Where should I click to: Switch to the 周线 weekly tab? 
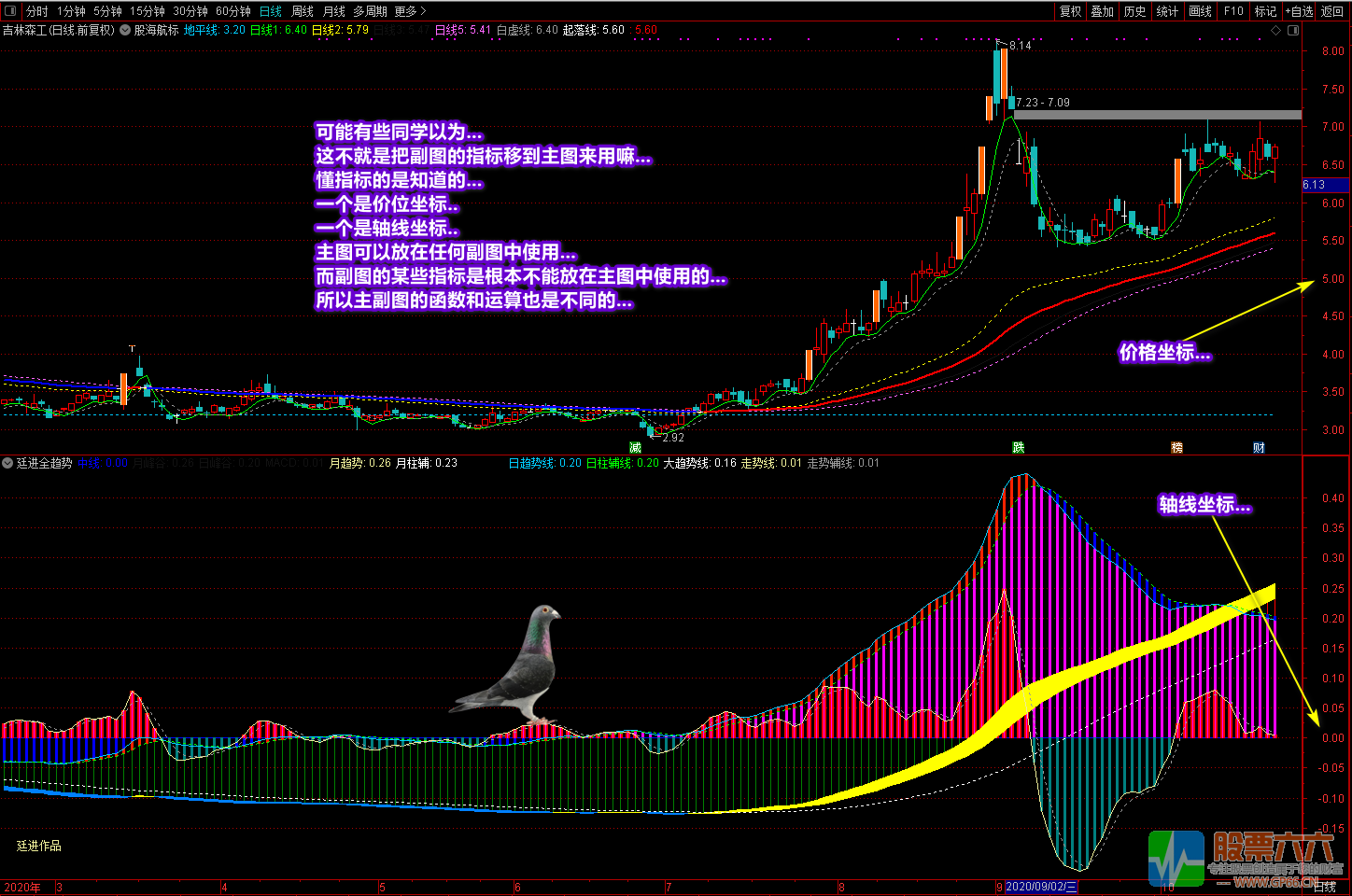[x=303, y=11]
